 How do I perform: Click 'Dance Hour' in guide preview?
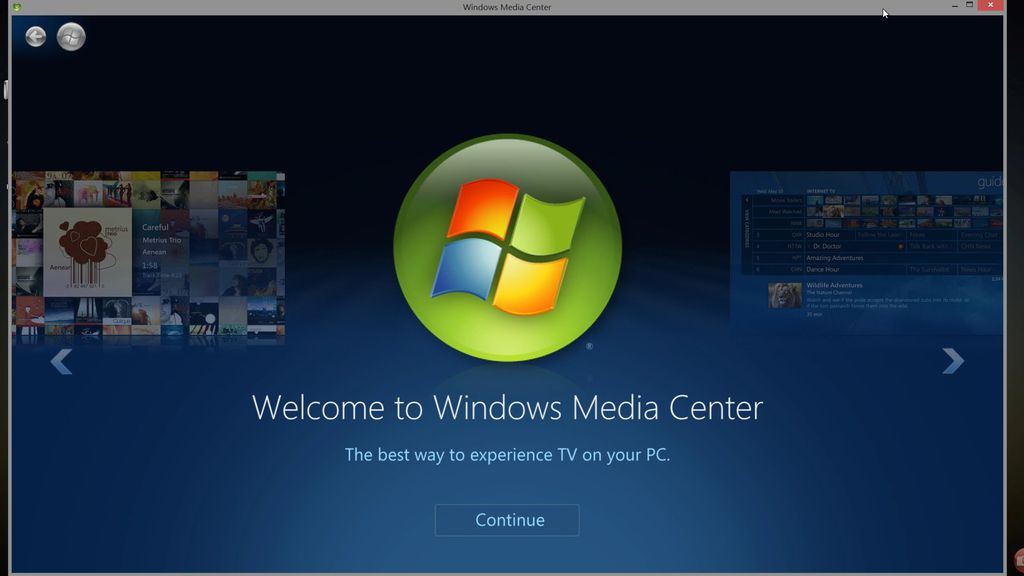823,269
